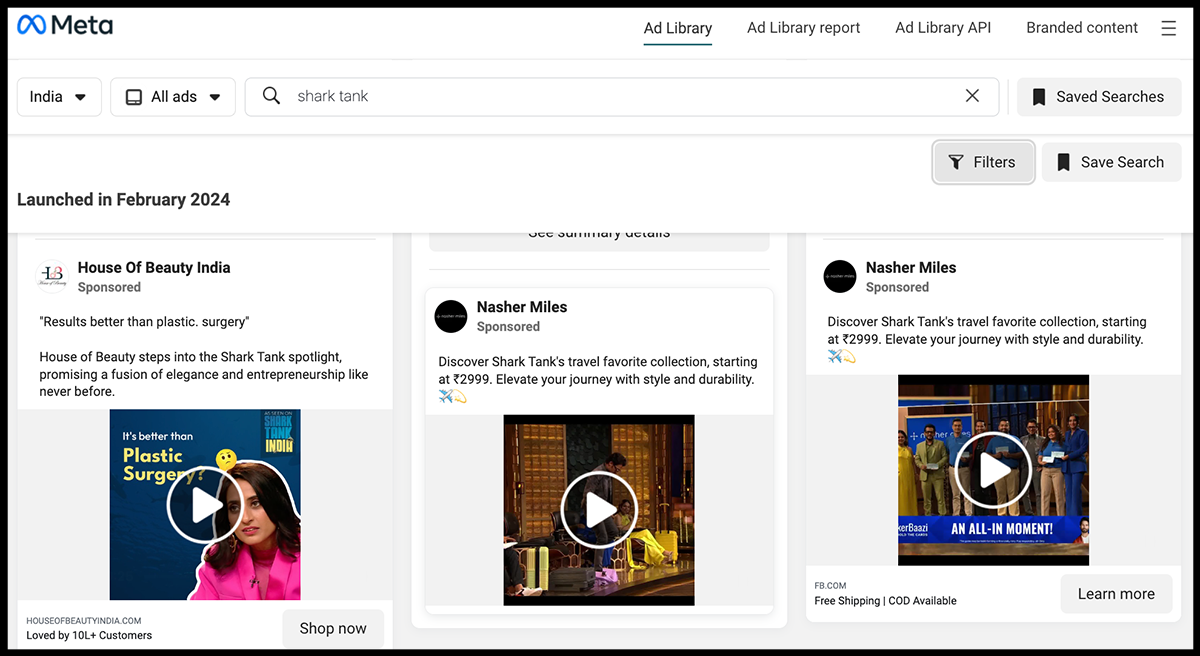The height and width of the screenshot is (656, 1200).
Task: Click Nasher Miles avatar in middle card
Action: [x=451, y=316]
